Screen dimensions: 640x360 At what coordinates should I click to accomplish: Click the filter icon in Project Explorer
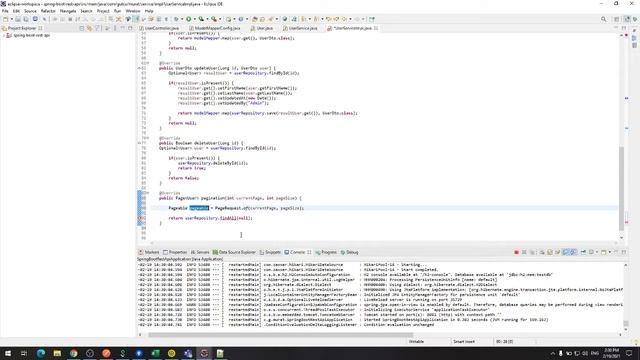point(97,28)
